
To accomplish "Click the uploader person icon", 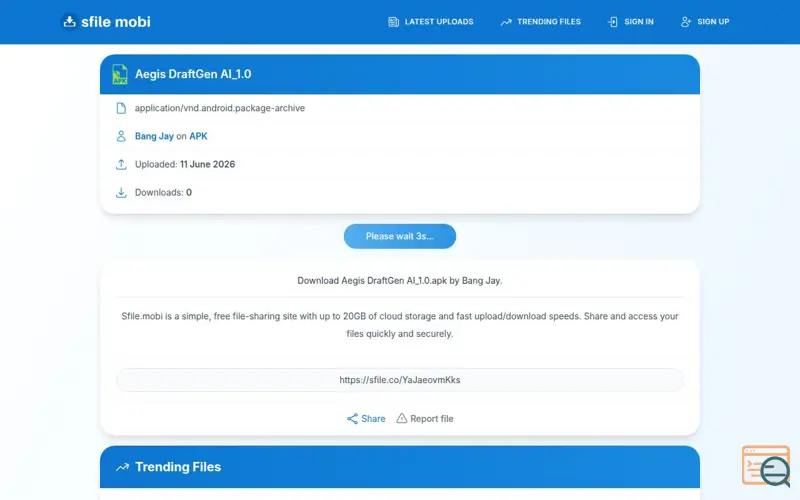I will point(121,136).
